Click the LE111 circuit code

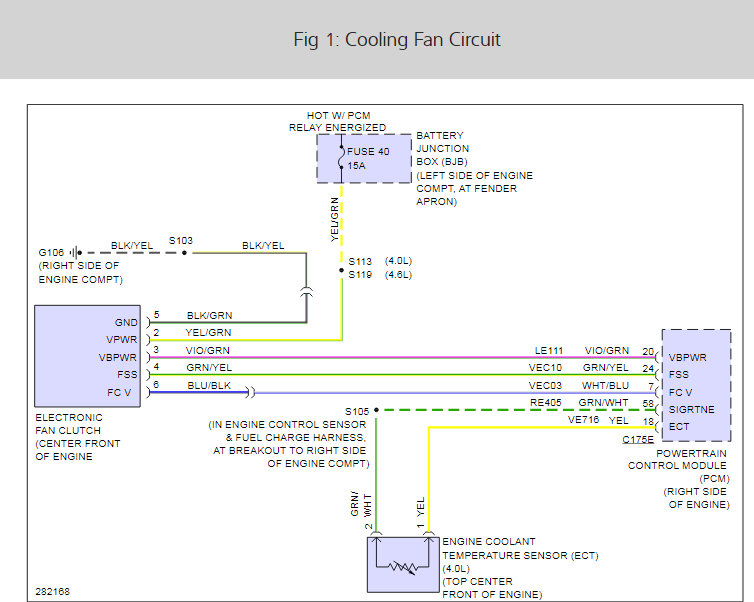click(549, 351)
